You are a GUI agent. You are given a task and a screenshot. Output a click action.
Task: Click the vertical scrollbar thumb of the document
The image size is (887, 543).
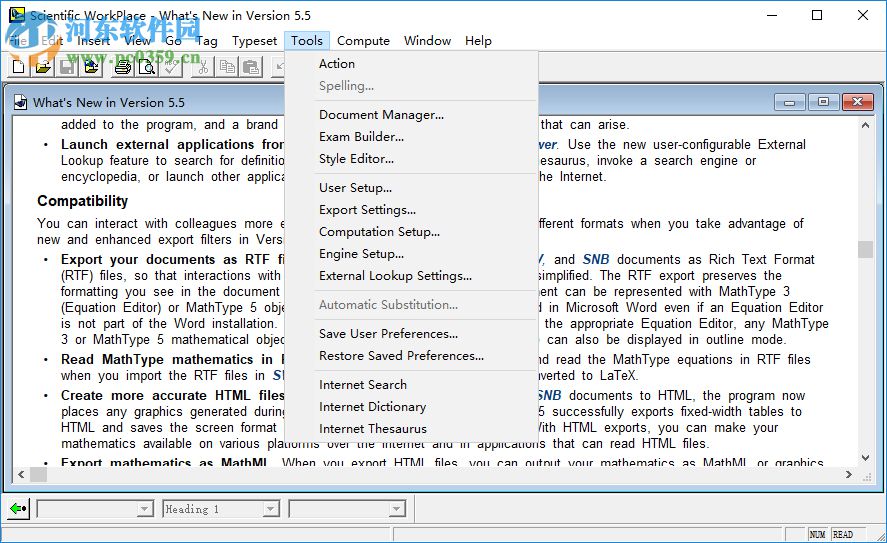click(x=865, y=249)
